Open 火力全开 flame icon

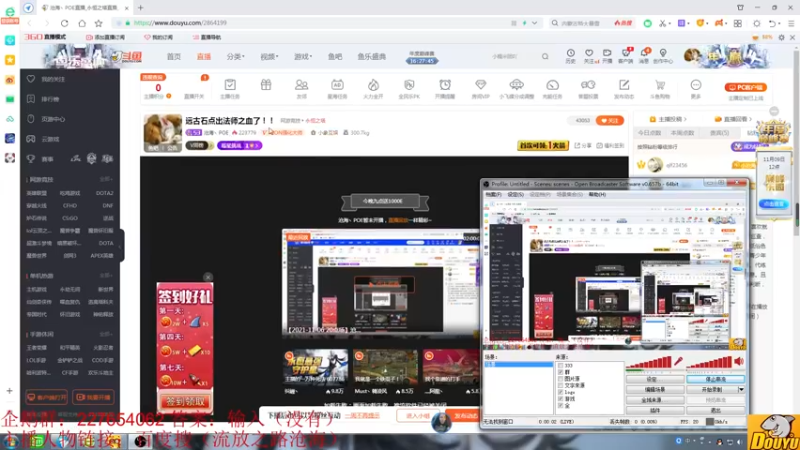(x=373, y=85)
